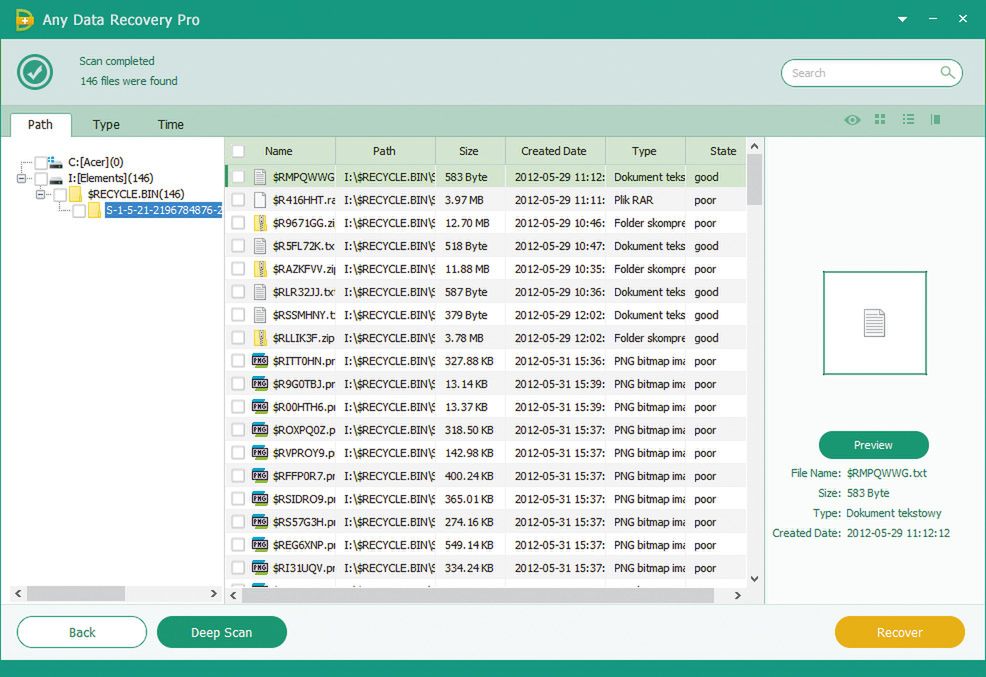Open the title bar dropdown menu arrow
The height and width of the screenshot is (677, 986).
903,19
